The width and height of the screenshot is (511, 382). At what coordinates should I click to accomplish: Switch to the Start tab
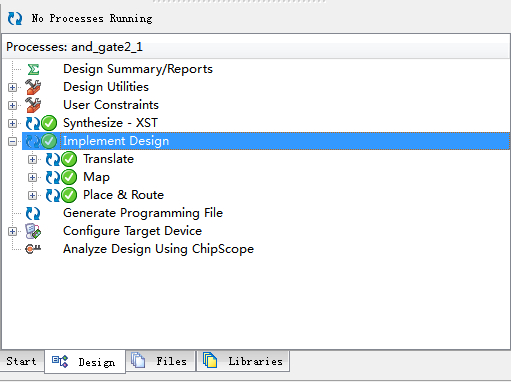tap(22, 361)
